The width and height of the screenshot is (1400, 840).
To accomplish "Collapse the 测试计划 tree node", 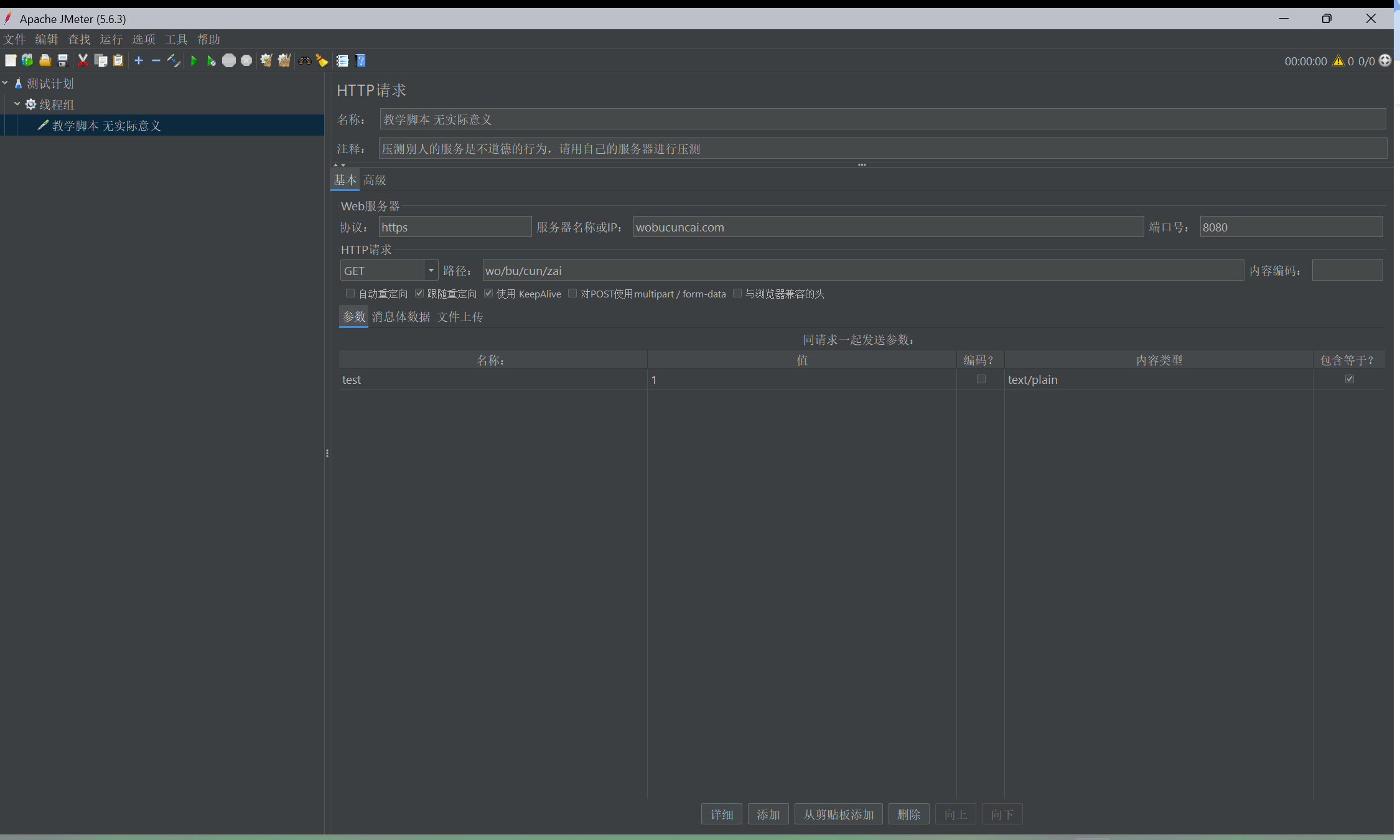I will pyautogui.click(x=5, y=83).
